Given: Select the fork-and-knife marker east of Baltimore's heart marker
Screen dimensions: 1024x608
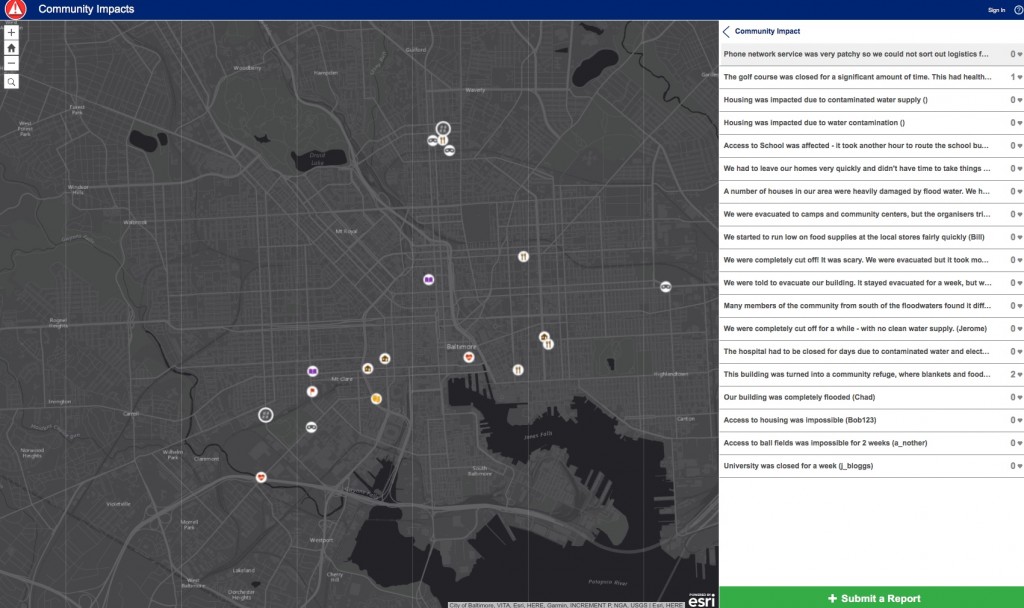Looking at the screenshot, I should (518, 370).
